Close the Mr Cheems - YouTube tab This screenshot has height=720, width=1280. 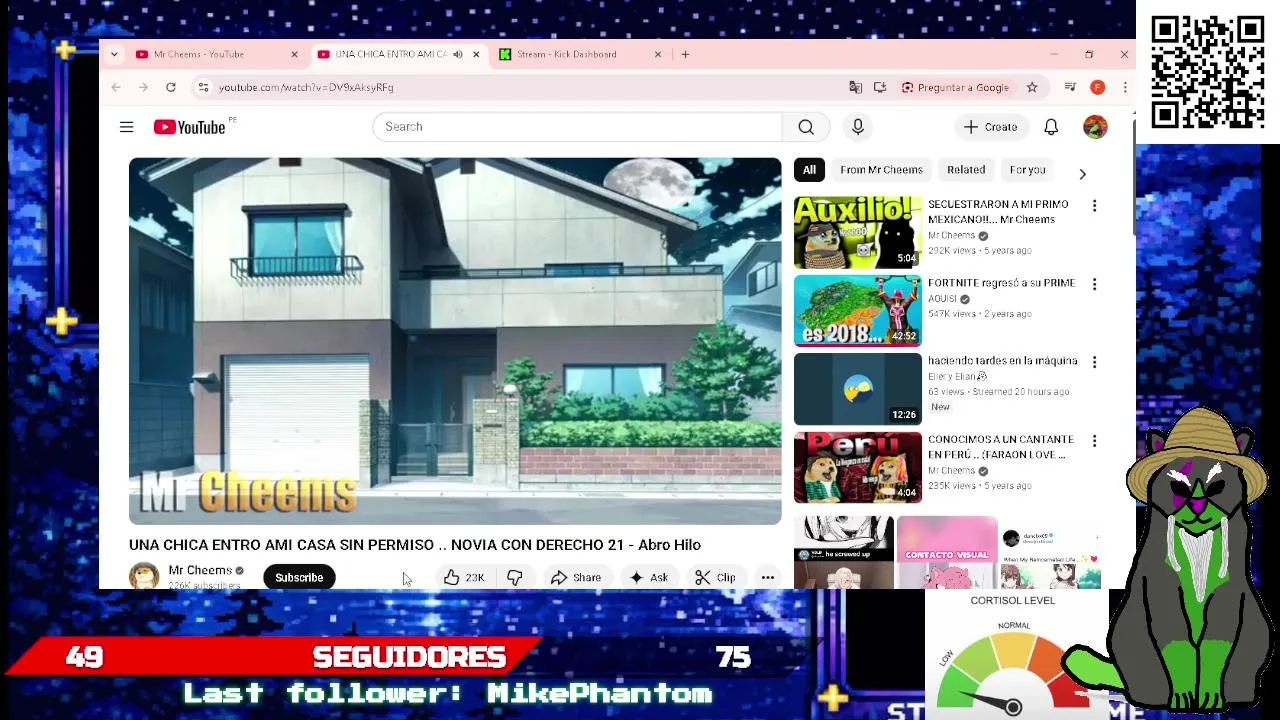[294, 54]
